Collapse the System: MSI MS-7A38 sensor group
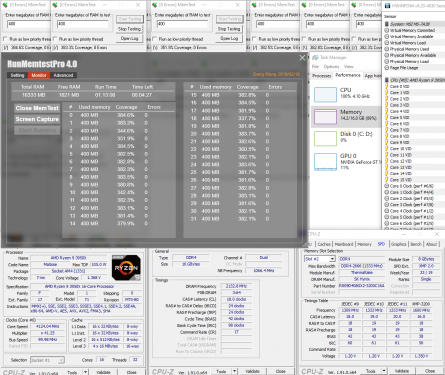 point(387,24)
